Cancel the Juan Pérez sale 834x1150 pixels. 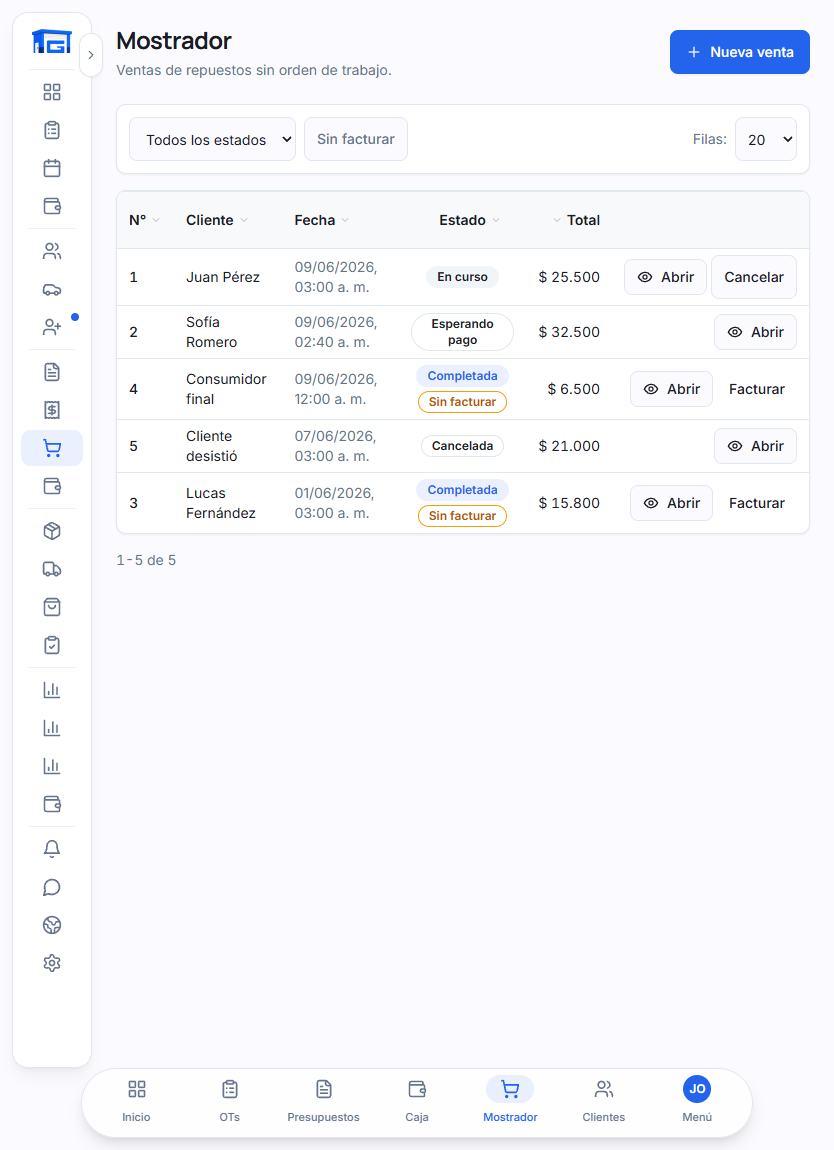pyautogui.click(x=754, y=277)
